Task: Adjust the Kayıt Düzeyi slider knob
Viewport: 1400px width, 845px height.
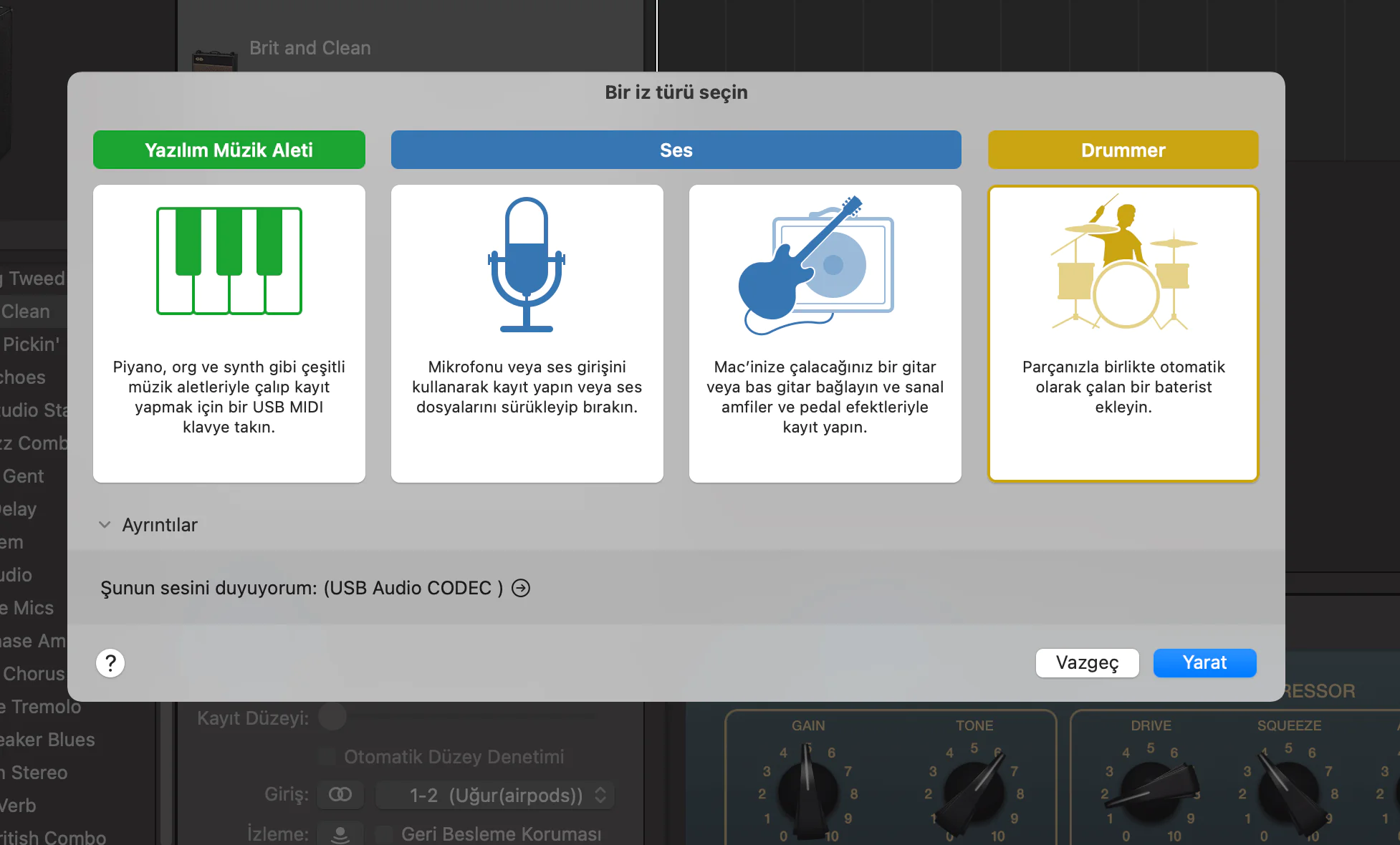Action: coord(332,717)
